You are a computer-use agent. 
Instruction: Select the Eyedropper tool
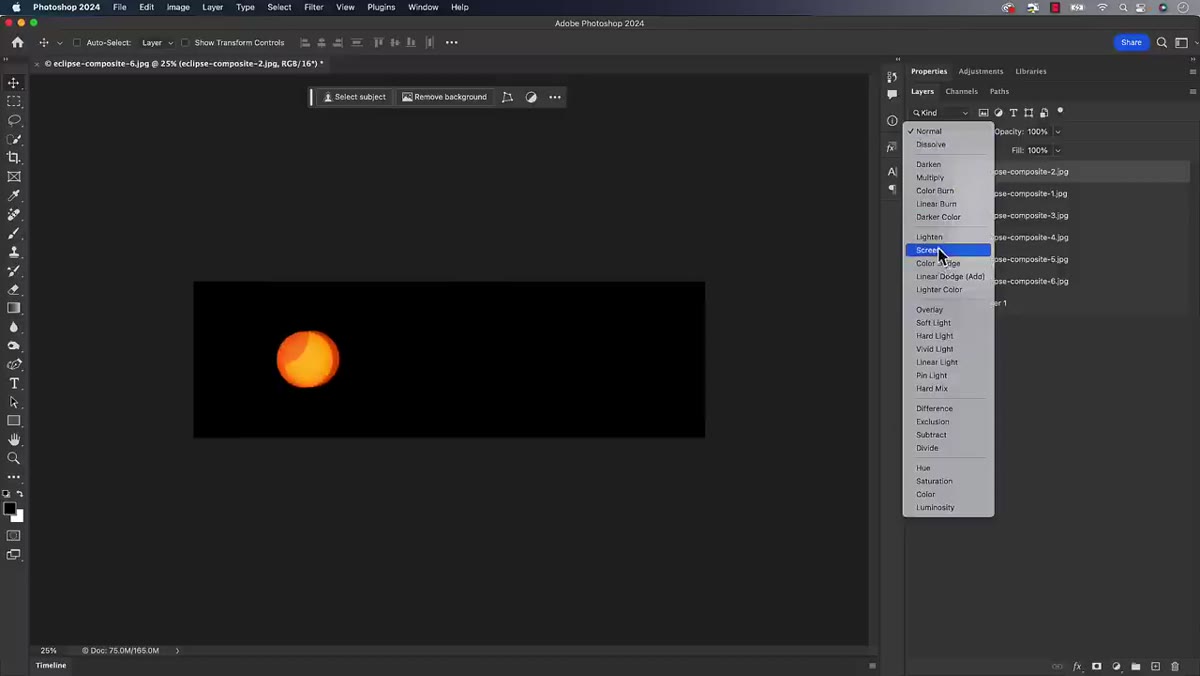click(x=14, y=196)
